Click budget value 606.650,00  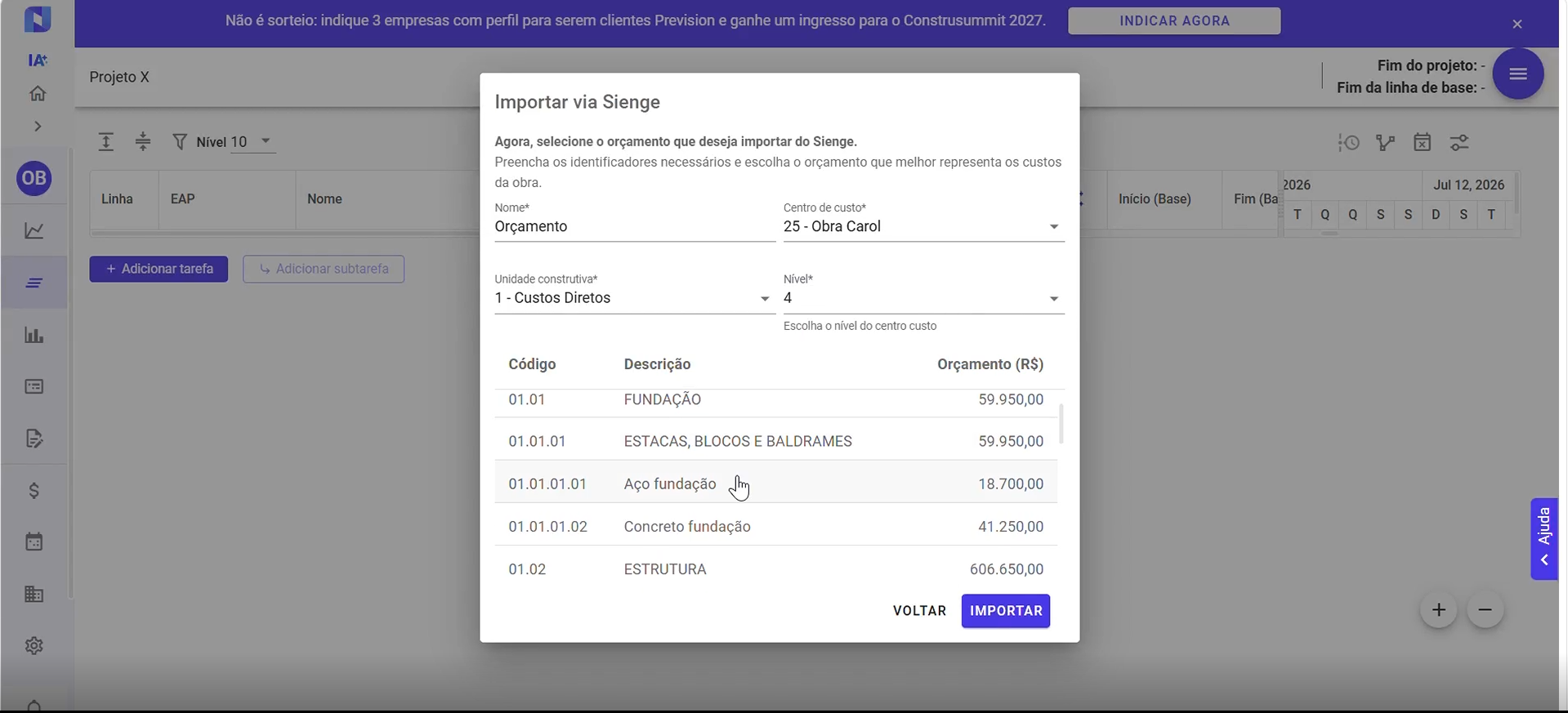pyautogui.click(x=1007, y=569)
